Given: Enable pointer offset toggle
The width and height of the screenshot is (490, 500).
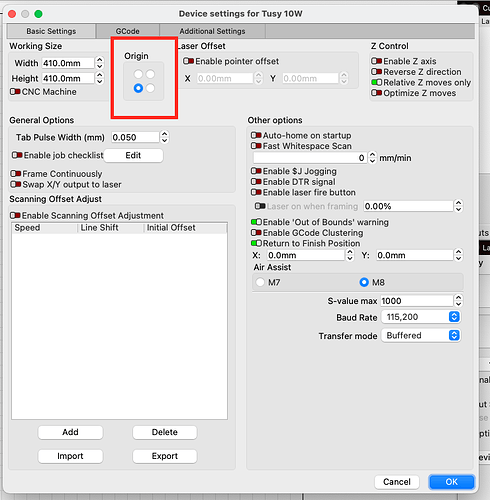Looking at the screenshot, I should (188, 61).
